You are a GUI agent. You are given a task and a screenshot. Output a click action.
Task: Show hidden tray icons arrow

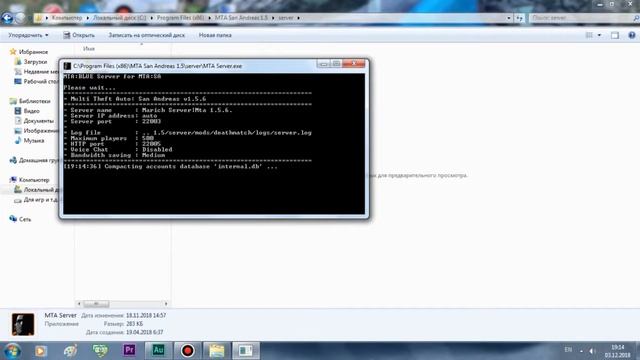pos(581,351)
